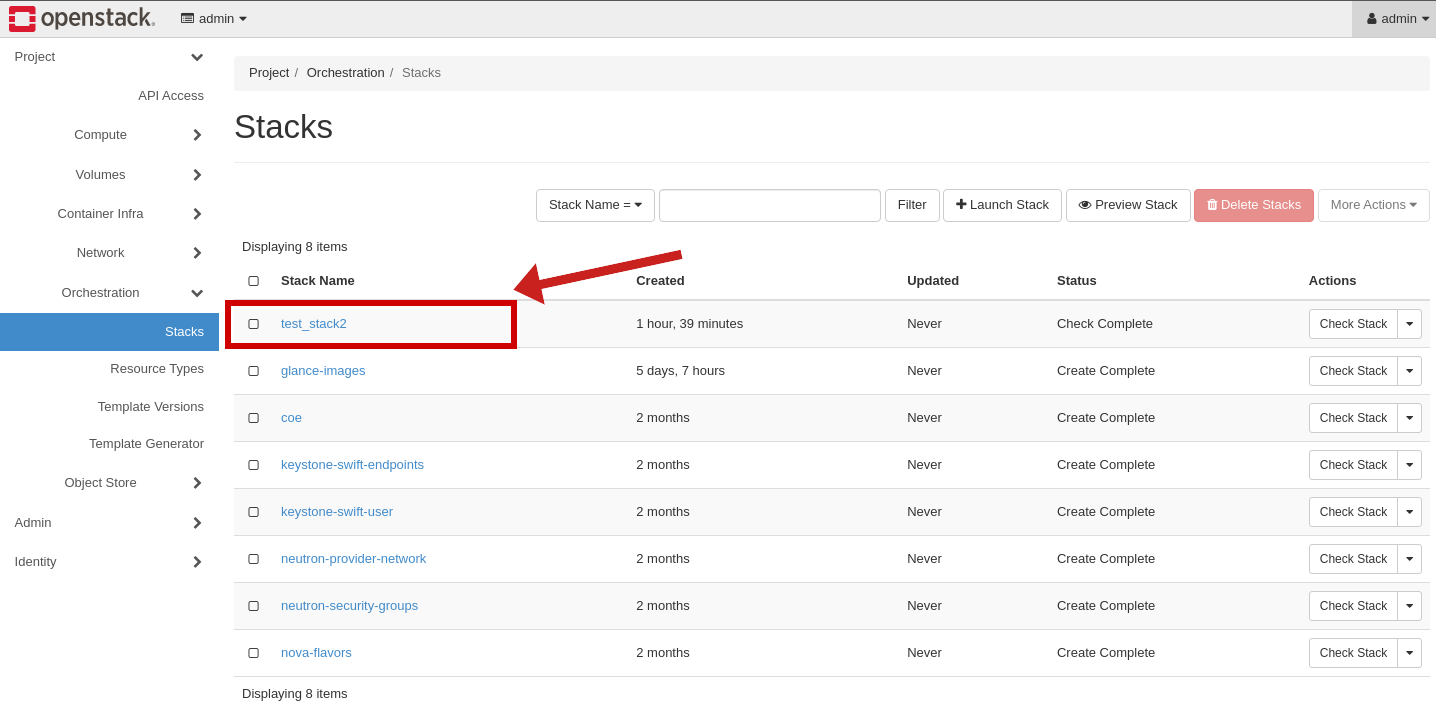The height and width of the screenshot is (725, 1436).
Task: Click Check Stack for coe row
Action: pos(1353,418)
